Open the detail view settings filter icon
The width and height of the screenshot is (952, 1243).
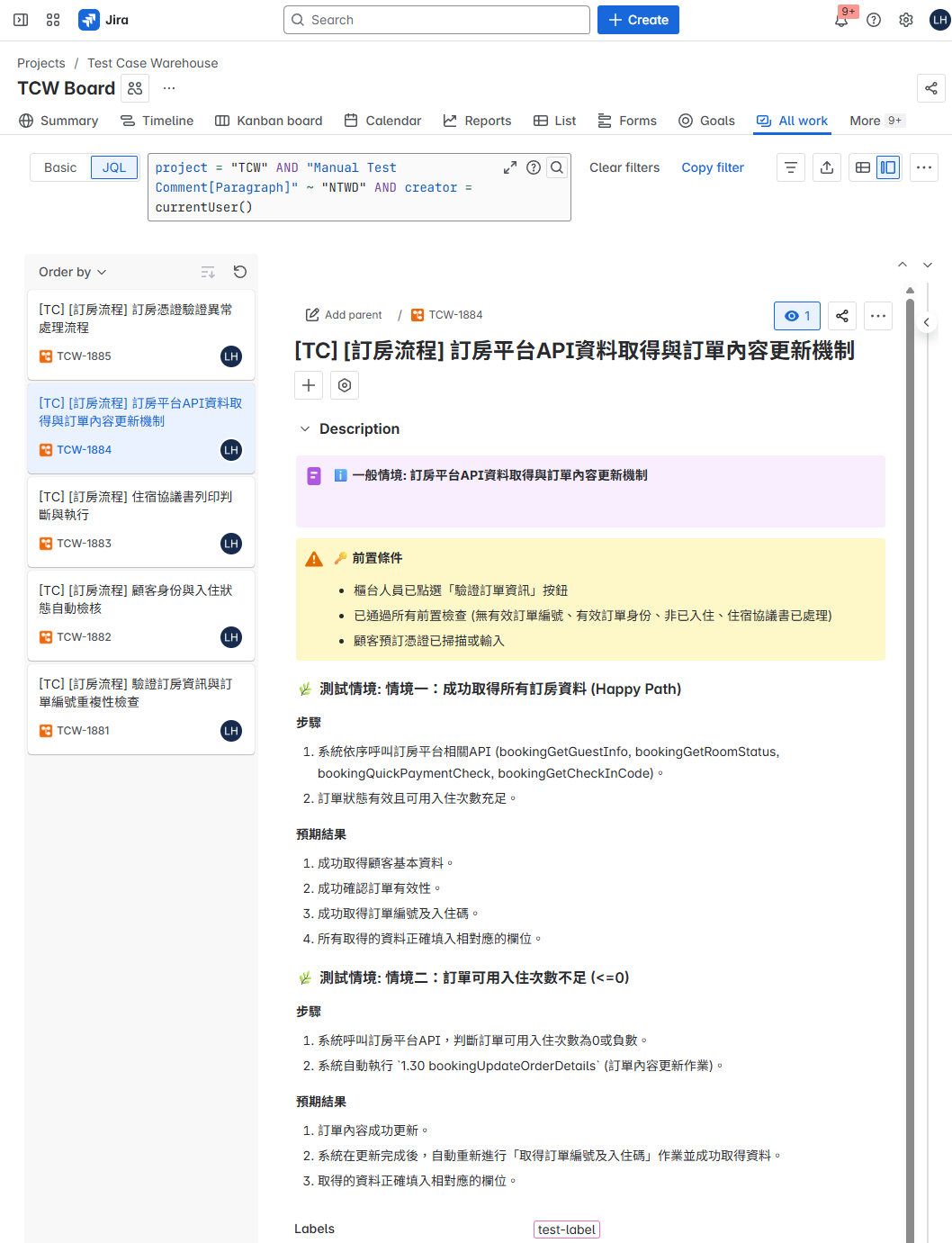(790, 167)
